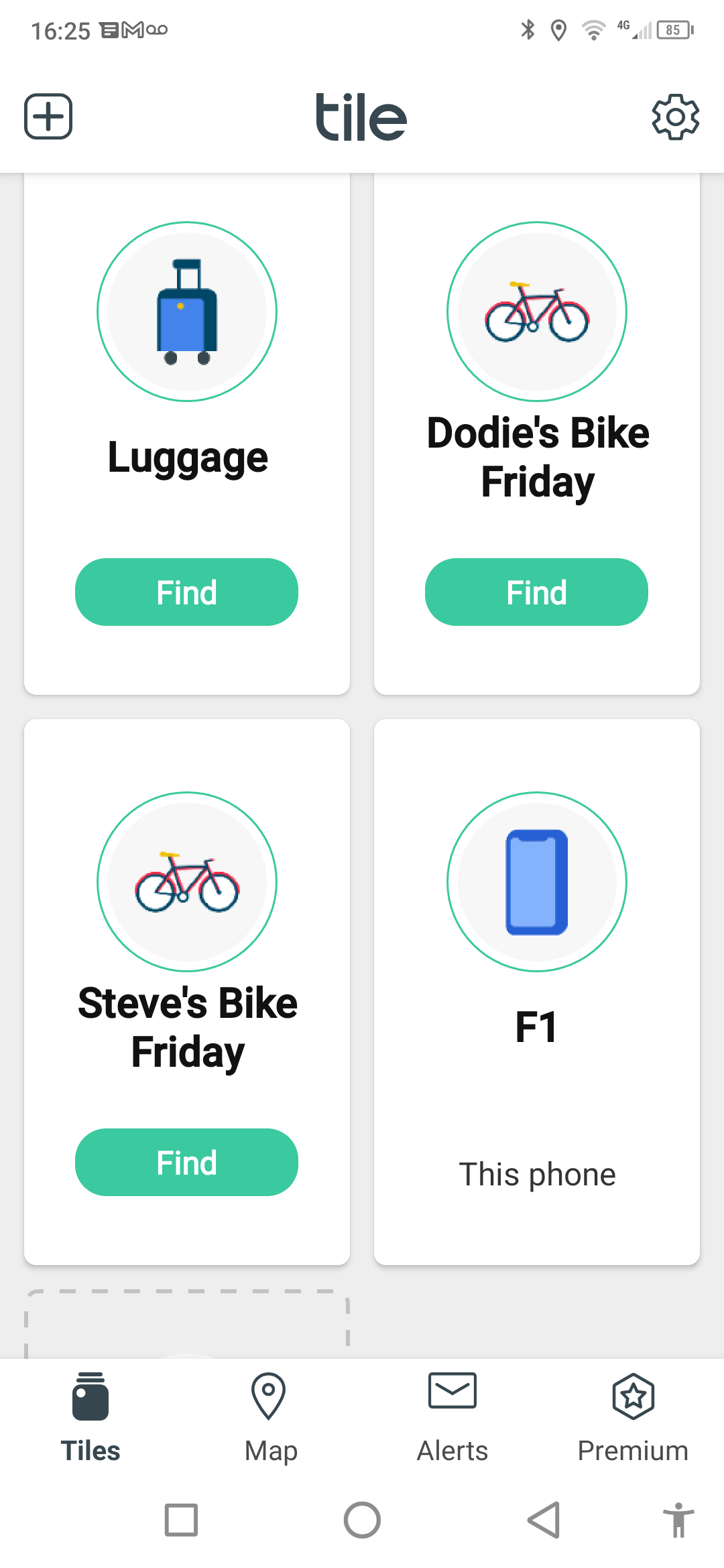The image size is (724, 1568).
Task: Tap the Android recent apps square
Action: (x=181, y=1520)
